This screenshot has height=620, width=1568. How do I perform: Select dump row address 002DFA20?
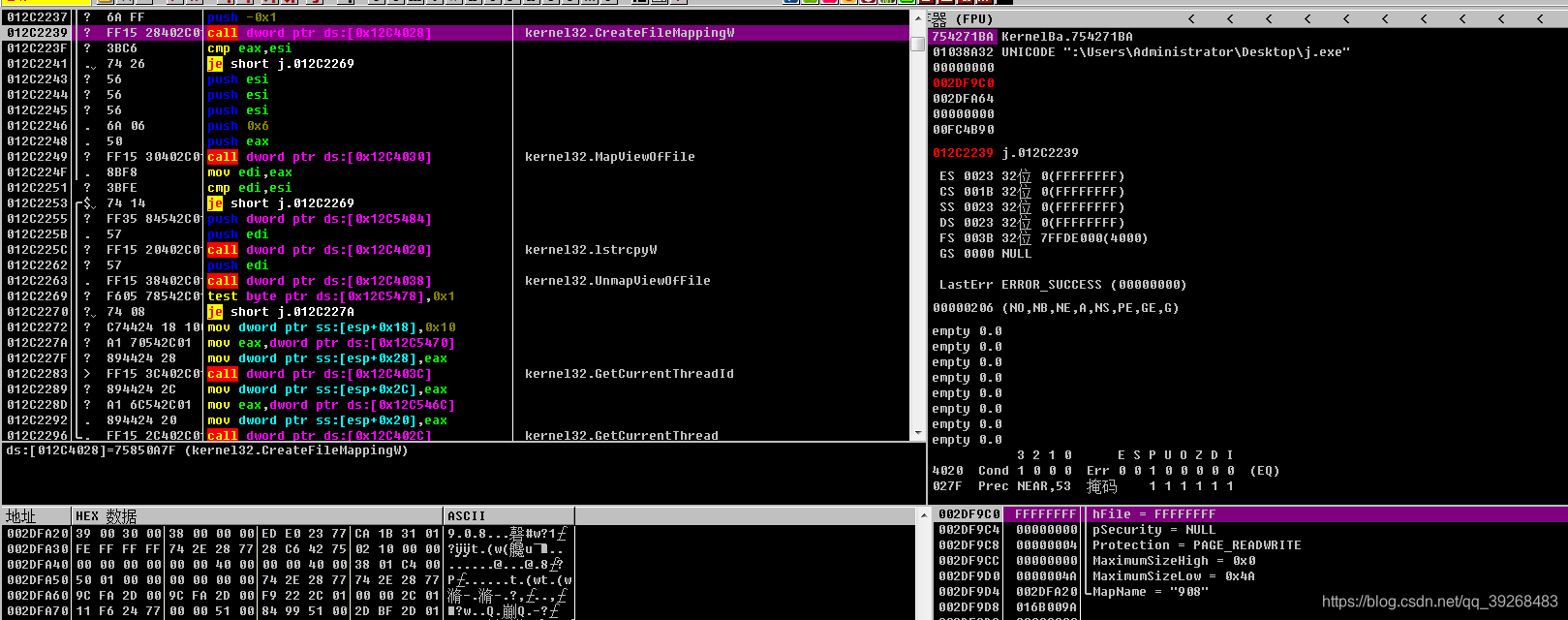pos(37,534)
